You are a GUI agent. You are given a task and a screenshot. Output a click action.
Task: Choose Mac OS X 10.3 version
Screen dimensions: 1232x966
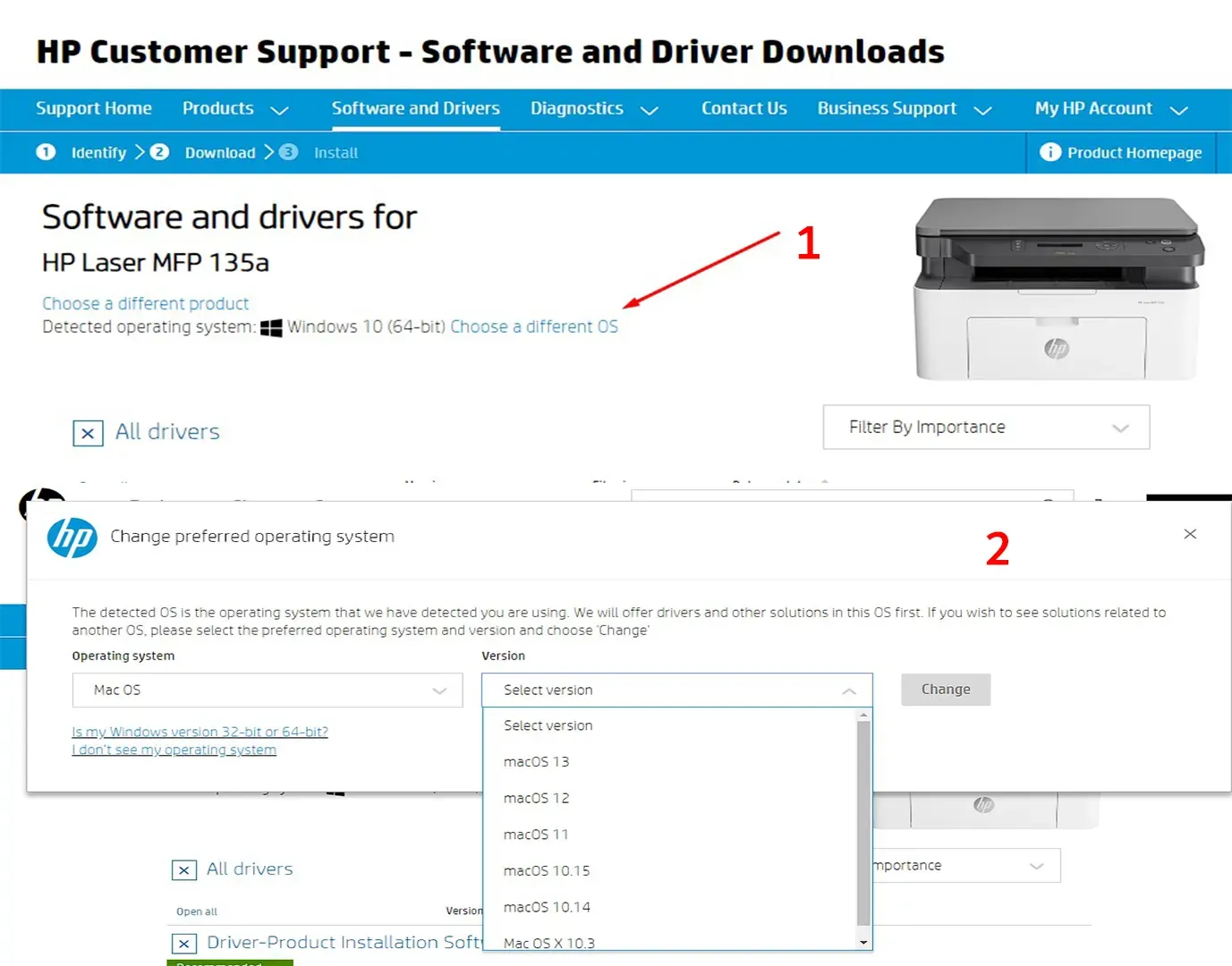[669, 941]
